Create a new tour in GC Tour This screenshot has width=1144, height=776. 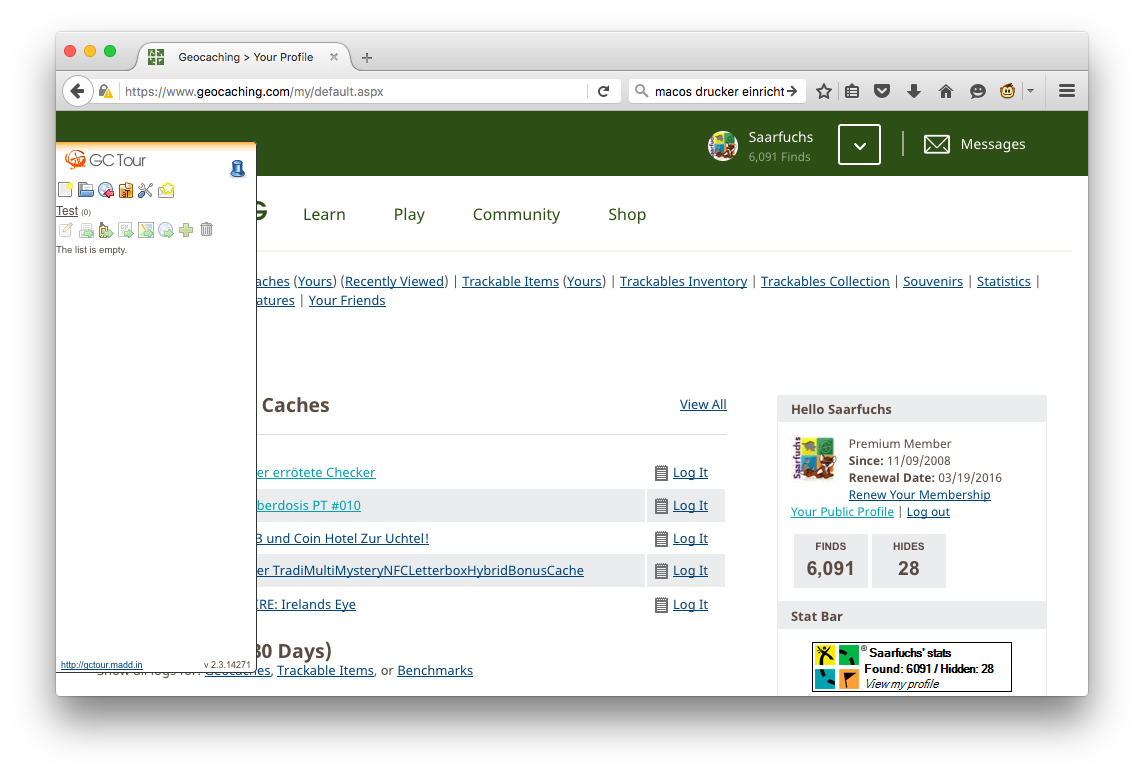[x=65, y=190]
